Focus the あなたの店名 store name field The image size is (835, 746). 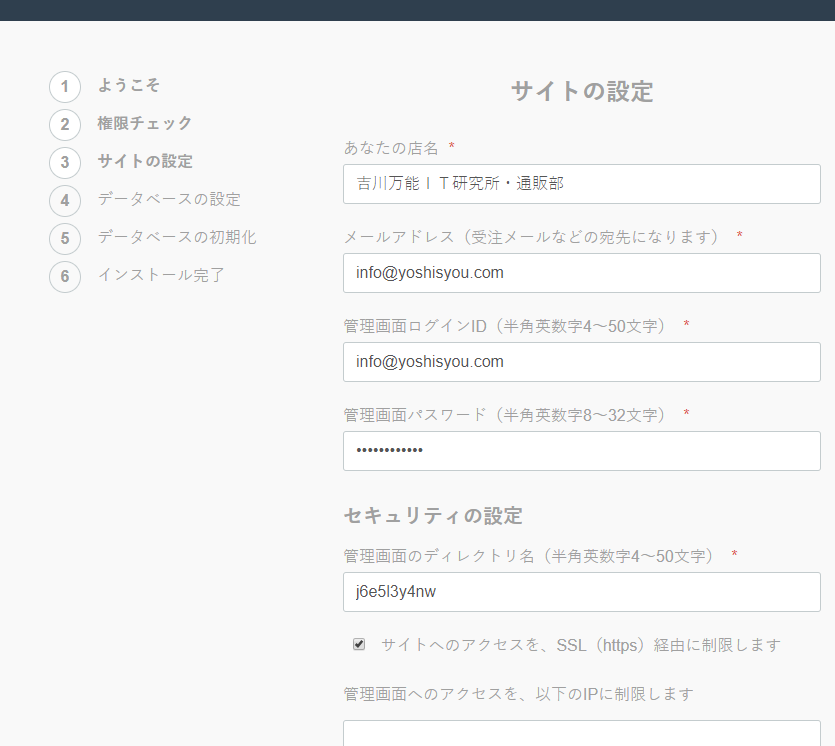click(x=581, y=184)
